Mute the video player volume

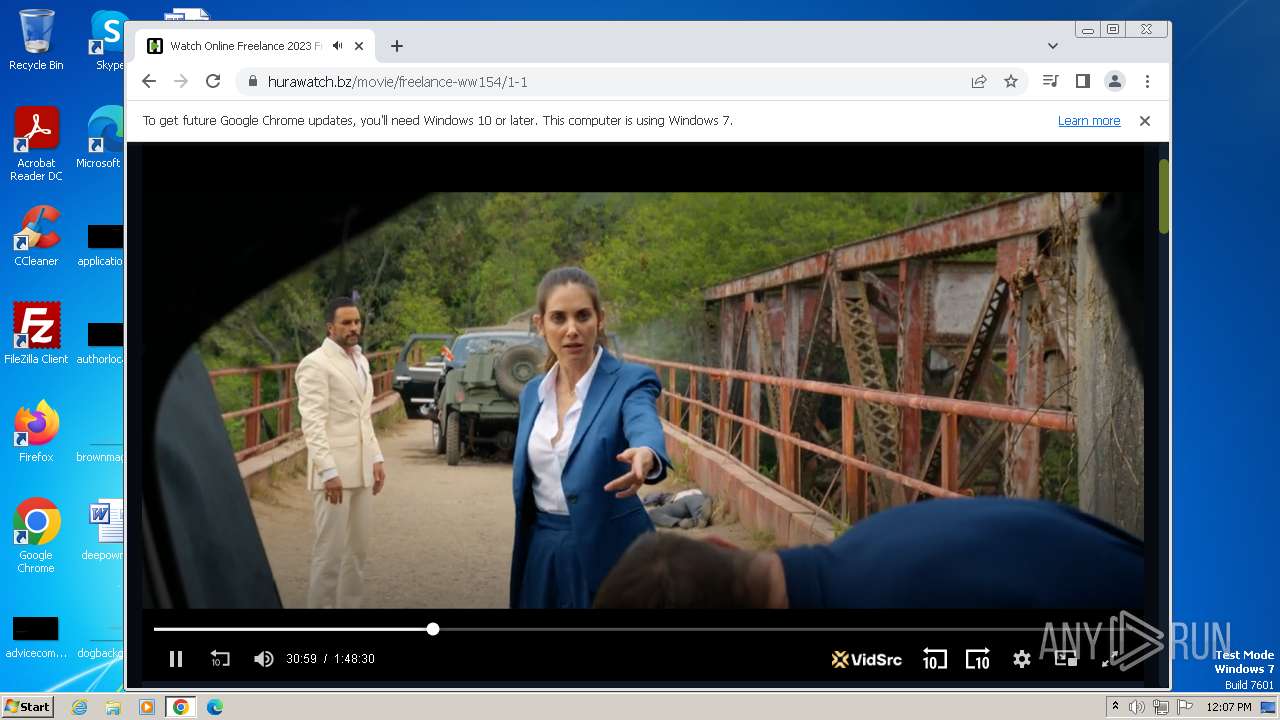(263, 659)
